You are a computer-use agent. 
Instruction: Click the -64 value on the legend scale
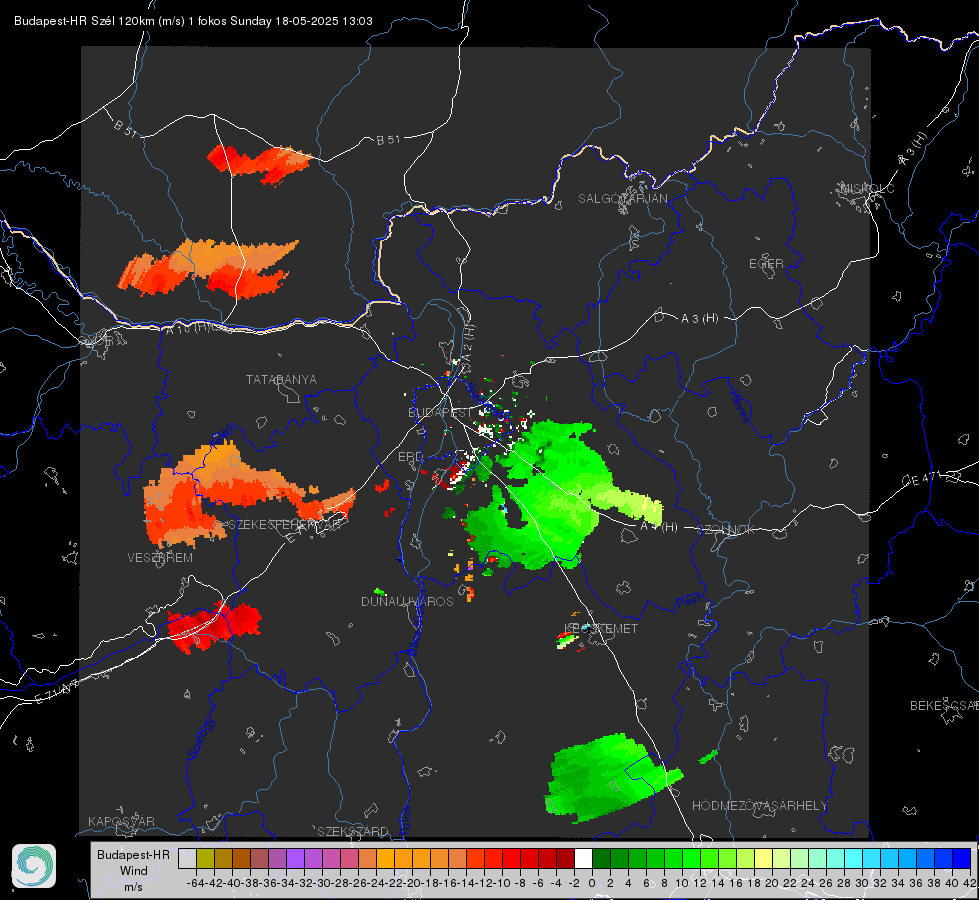tap(195, 883)
